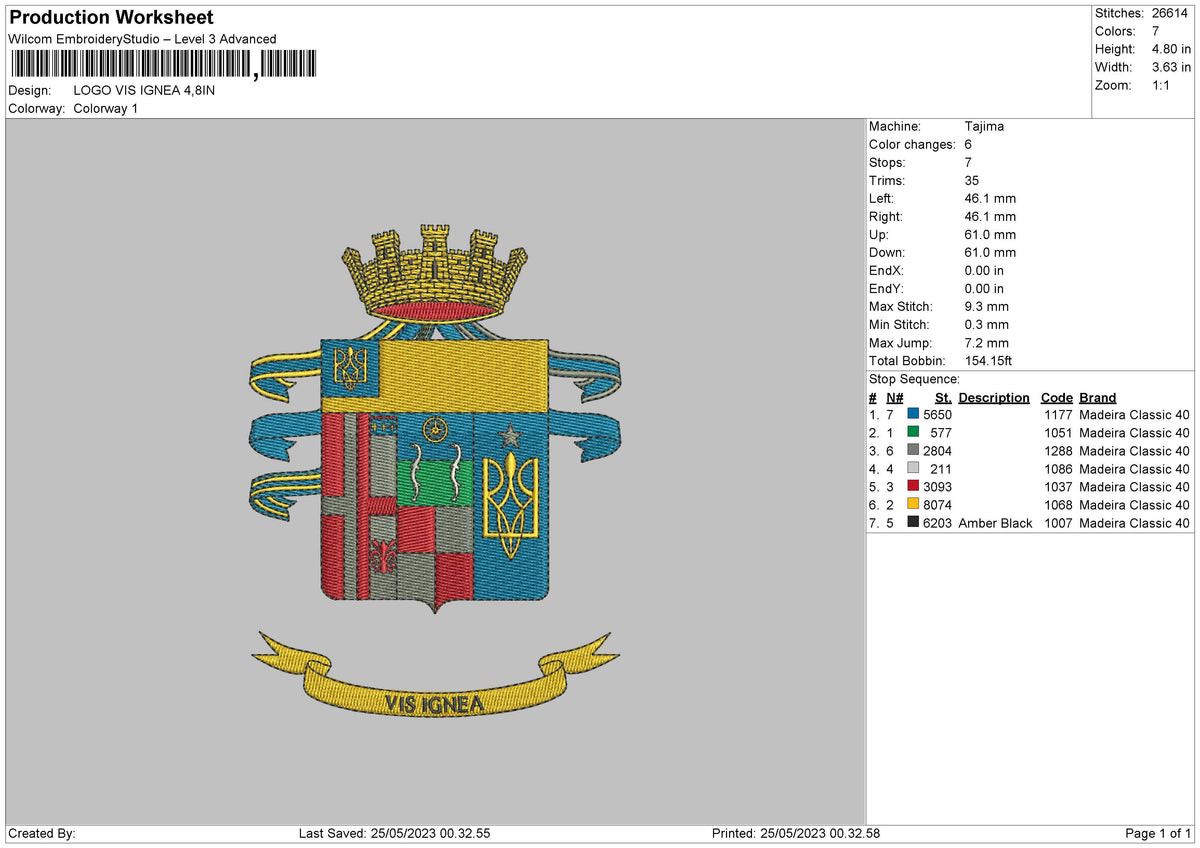Viewport: 1200px width, 848px height.
Task: Click the Code column header
Action: tap(1056, 397)
